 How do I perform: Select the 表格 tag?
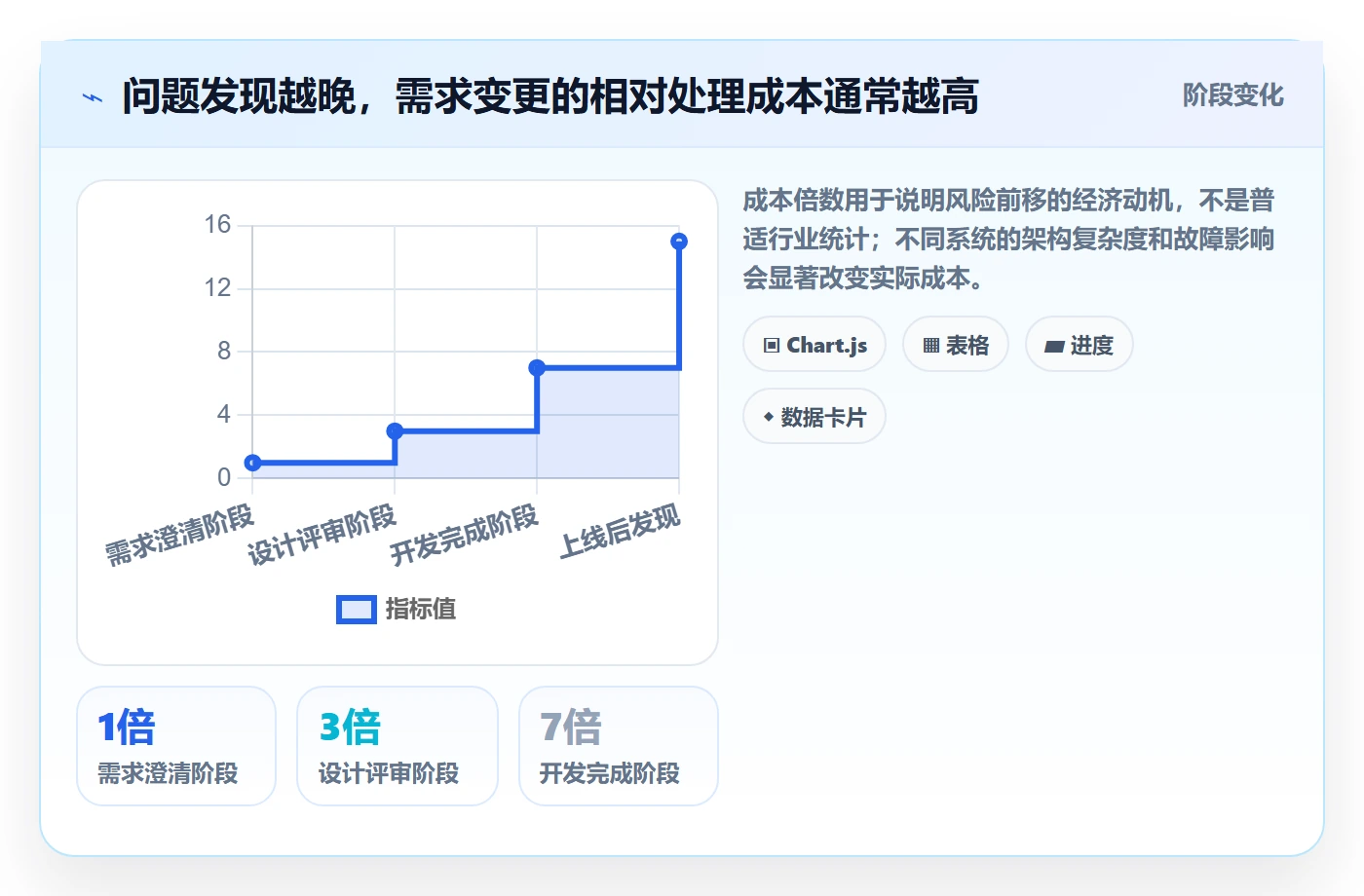coord(956,345)
